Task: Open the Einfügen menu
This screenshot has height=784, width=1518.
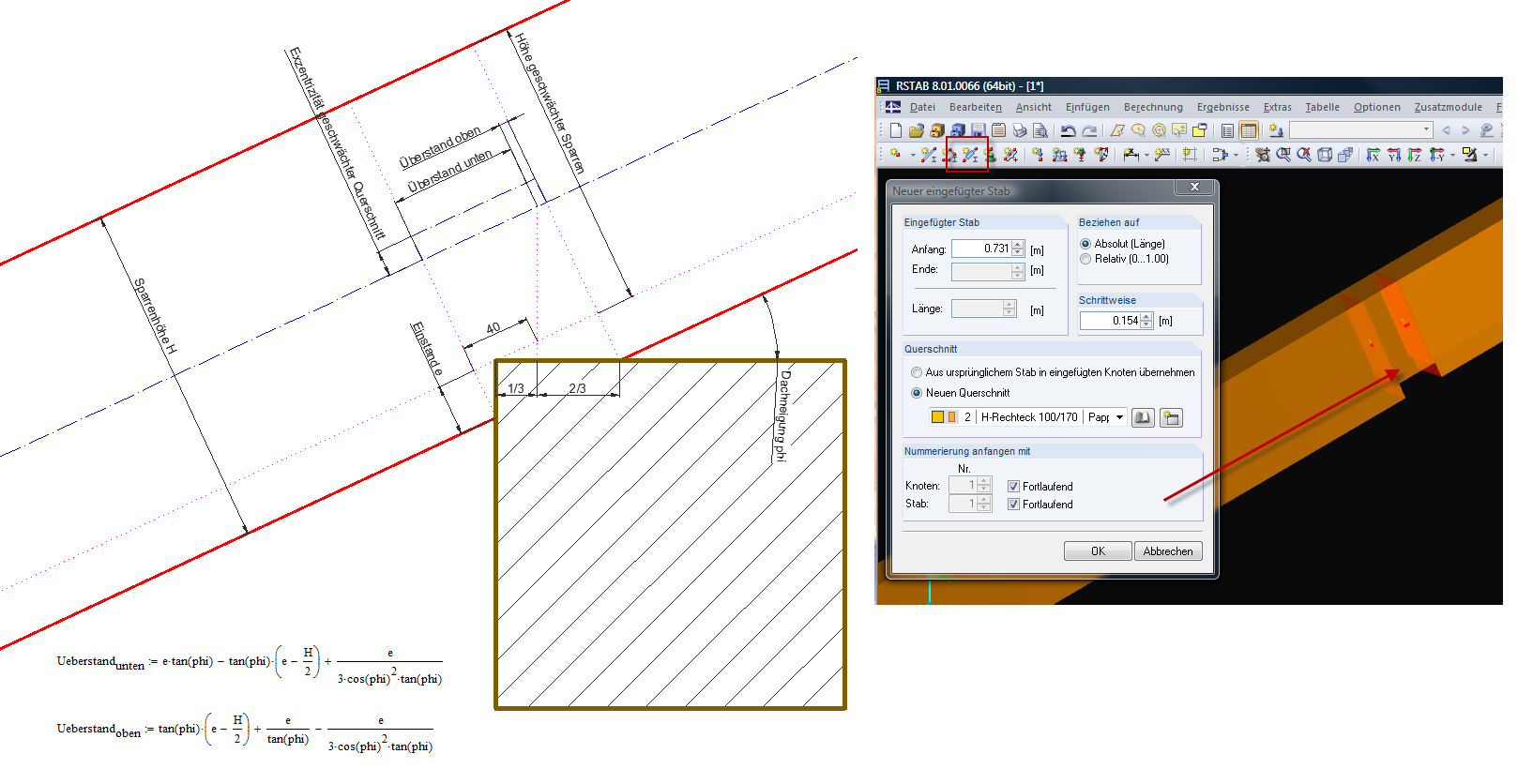Action: pos(1087,107)
